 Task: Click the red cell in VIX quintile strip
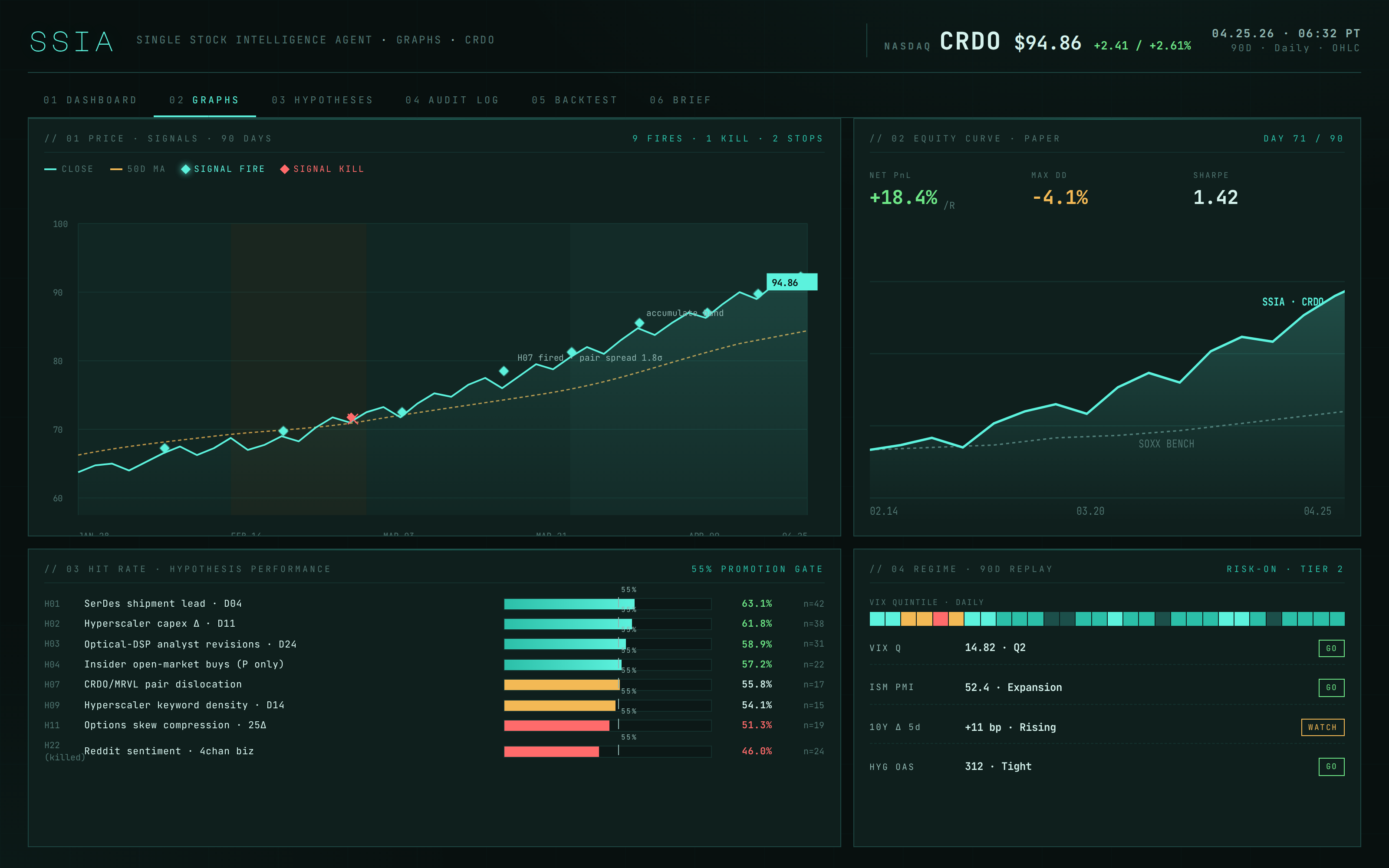(x=940, y=619)
